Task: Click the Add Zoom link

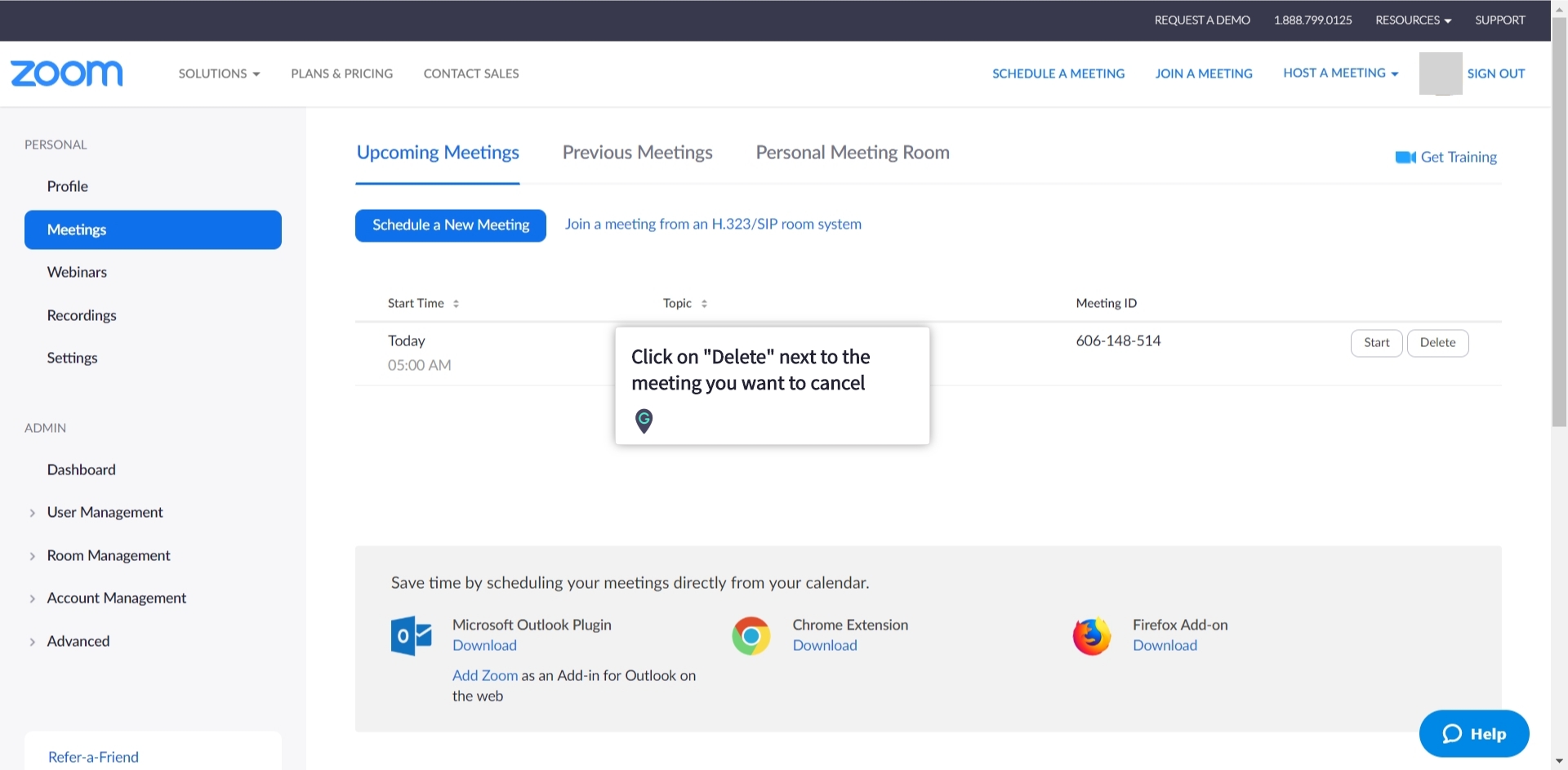Action: click(x=485, y=675)
